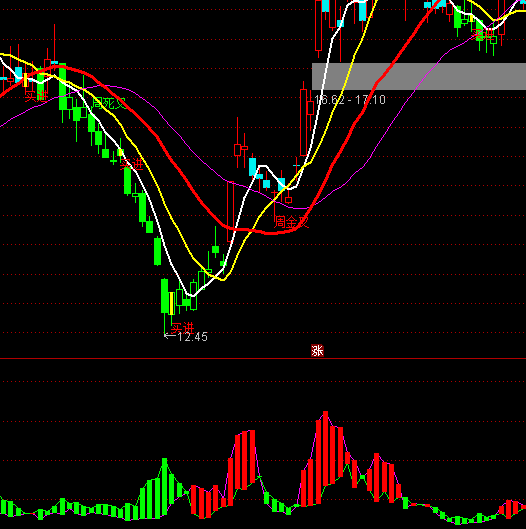This screenshot has height=529, width=526.
Task: Click the red 涨 marker icon
Action: [x=317, y=351]
